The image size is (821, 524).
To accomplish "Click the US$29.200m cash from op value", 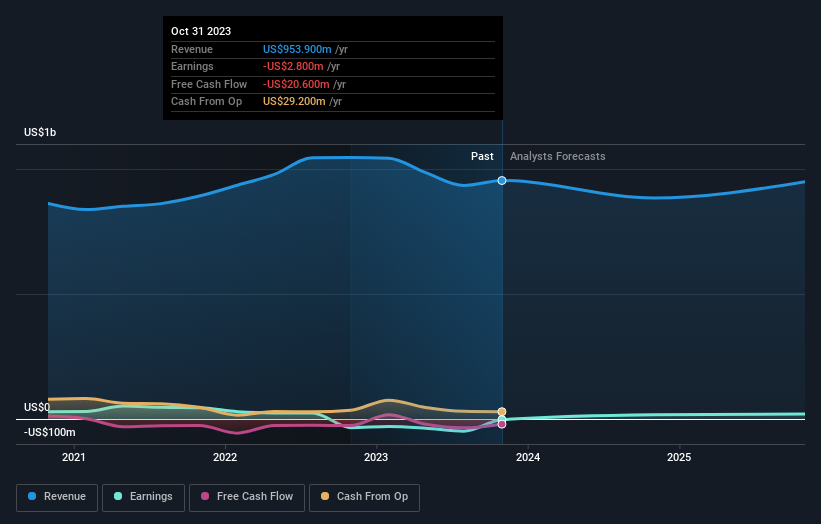I will click(294, 102).
